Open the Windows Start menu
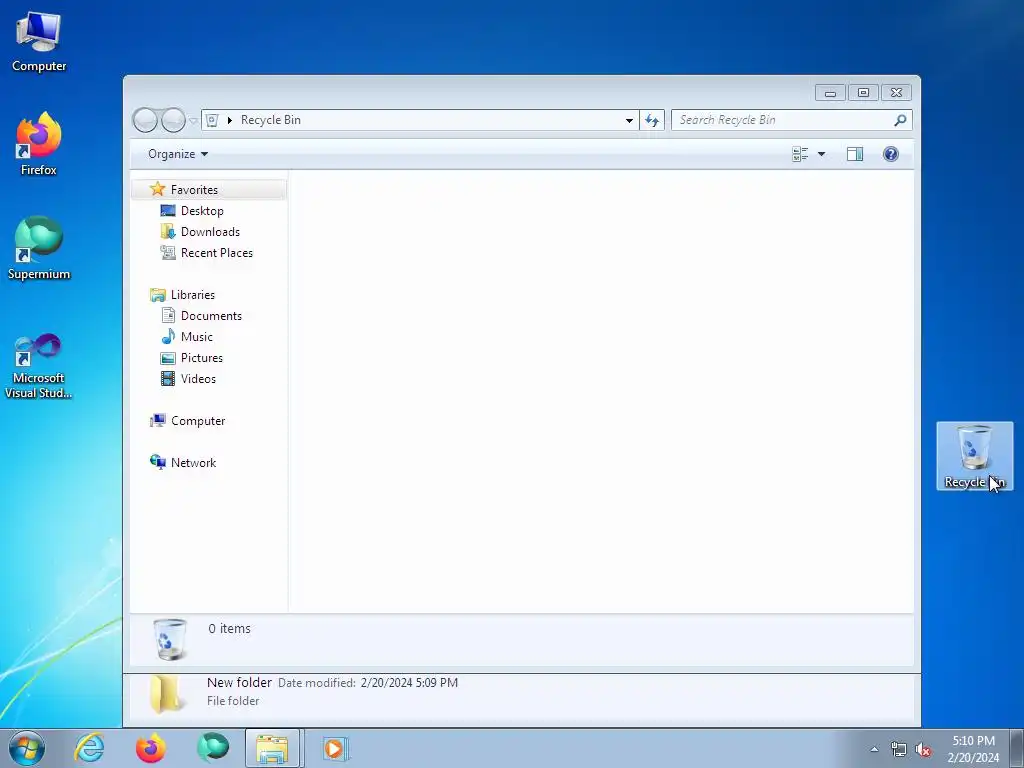 point(27,748)
